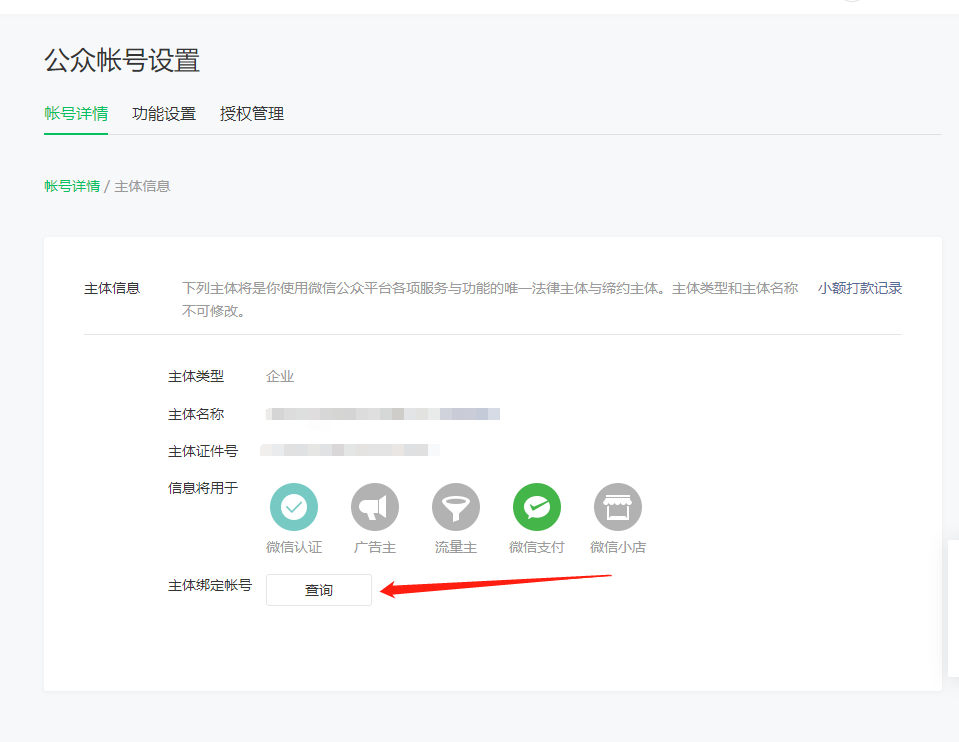Switch to the 功能设置 tab

pos(164,114)
